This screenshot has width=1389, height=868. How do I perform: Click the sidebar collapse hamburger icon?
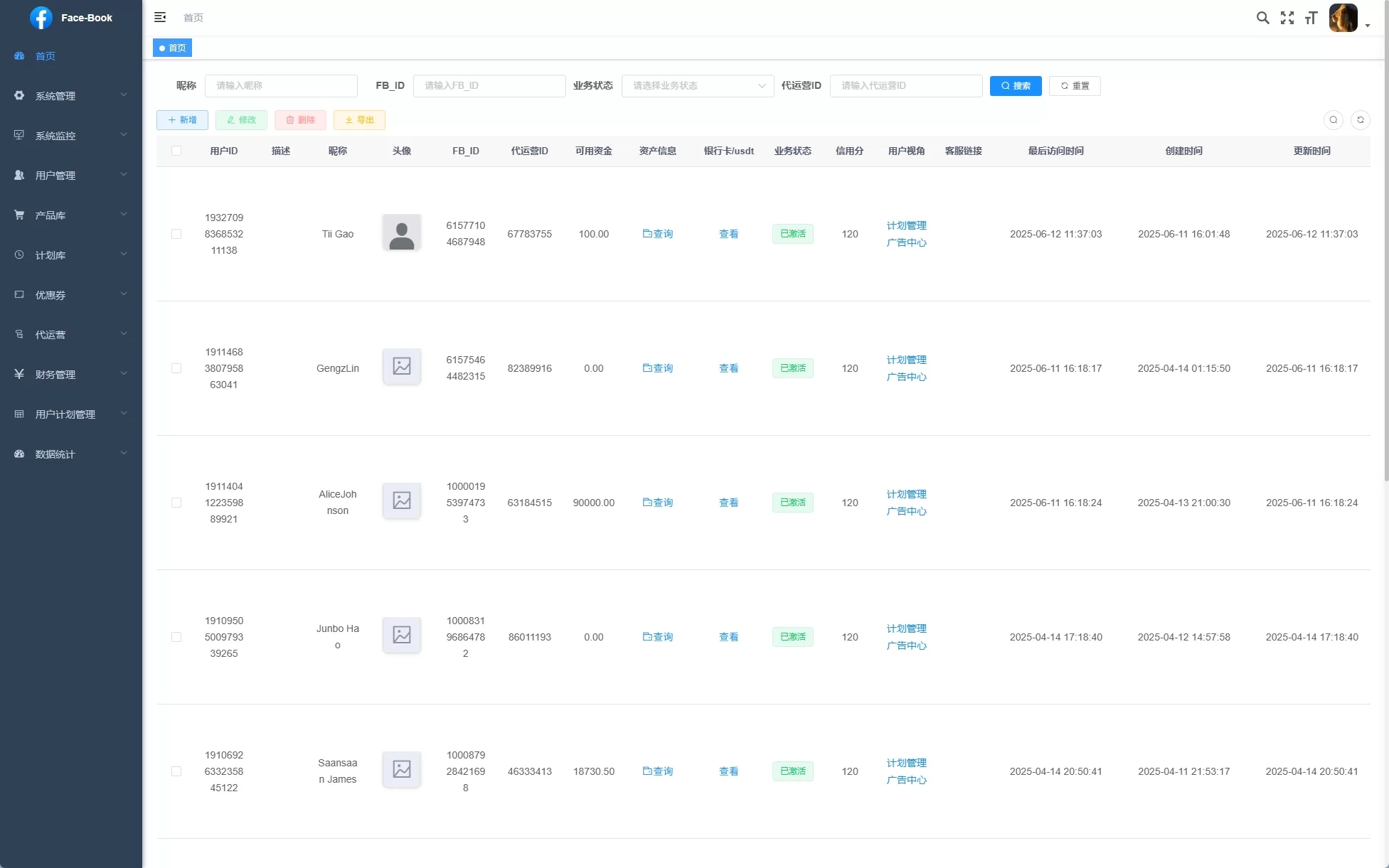[160, 17]
